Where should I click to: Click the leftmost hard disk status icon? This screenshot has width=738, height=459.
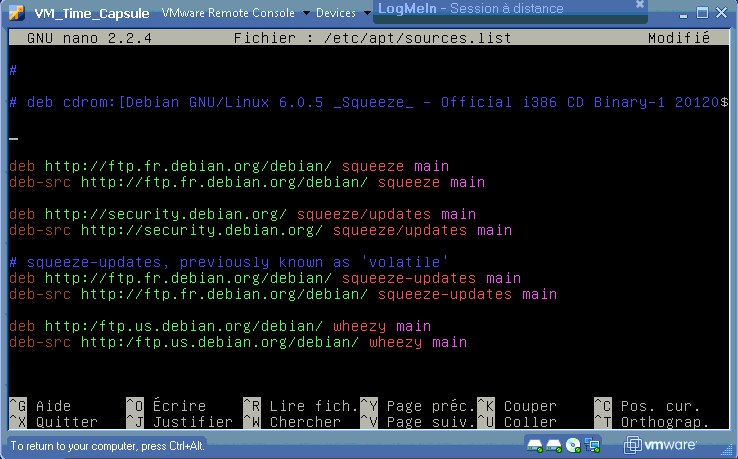tap(535, 445)
